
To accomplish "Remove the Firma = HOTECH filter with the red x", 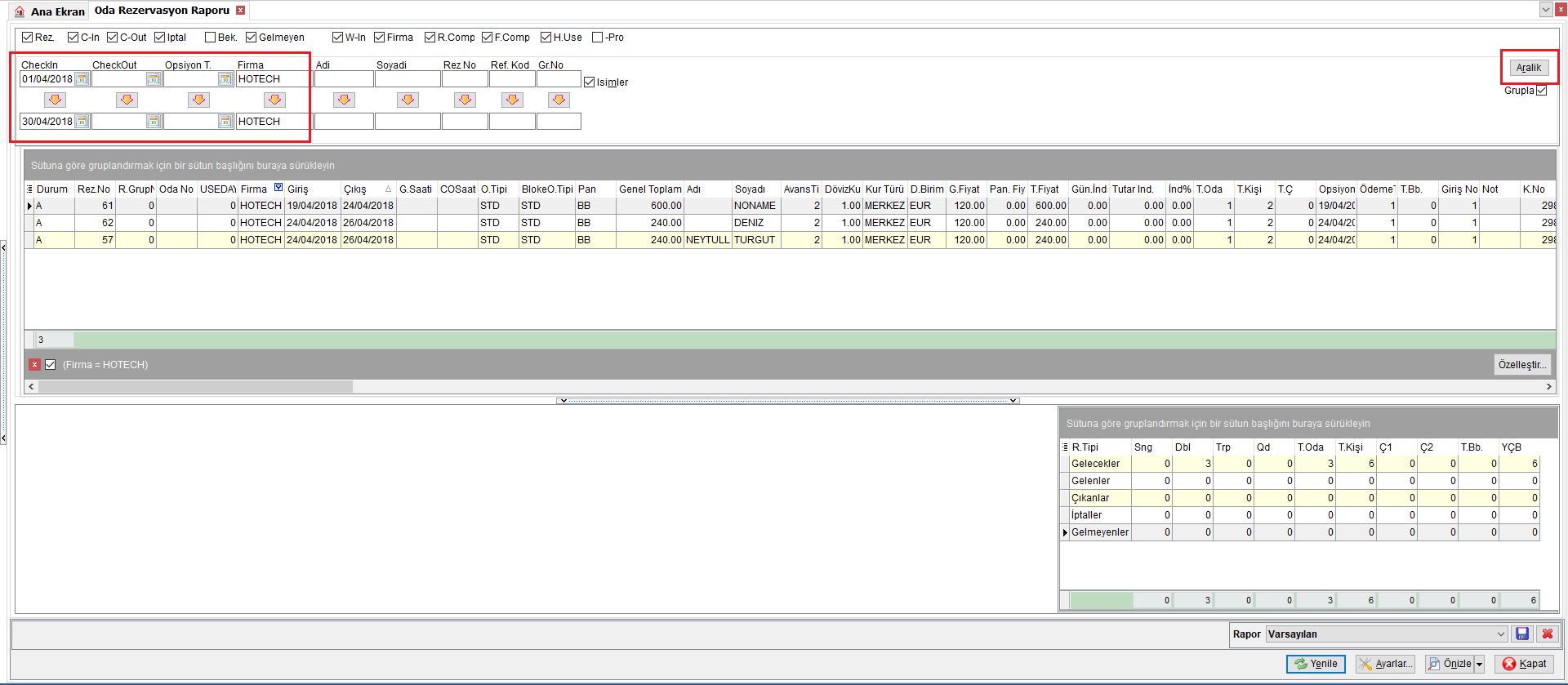I will pos(34,365).
